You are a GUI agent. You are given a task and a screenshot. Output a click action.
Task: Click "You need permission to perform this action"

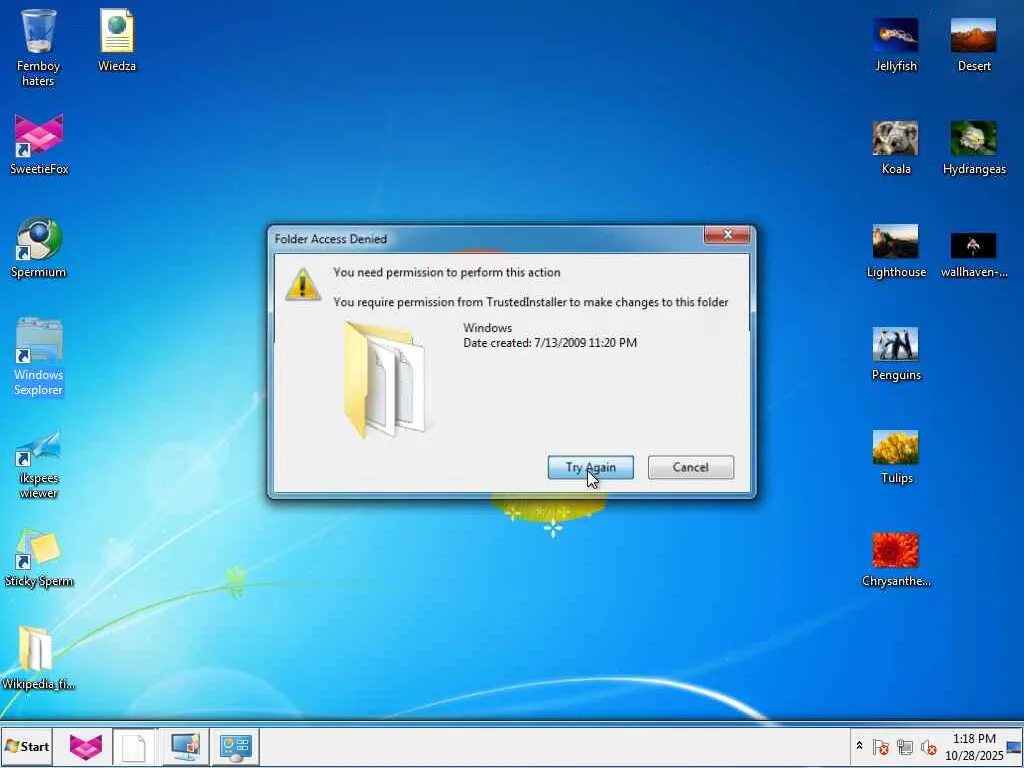(447, 272)
